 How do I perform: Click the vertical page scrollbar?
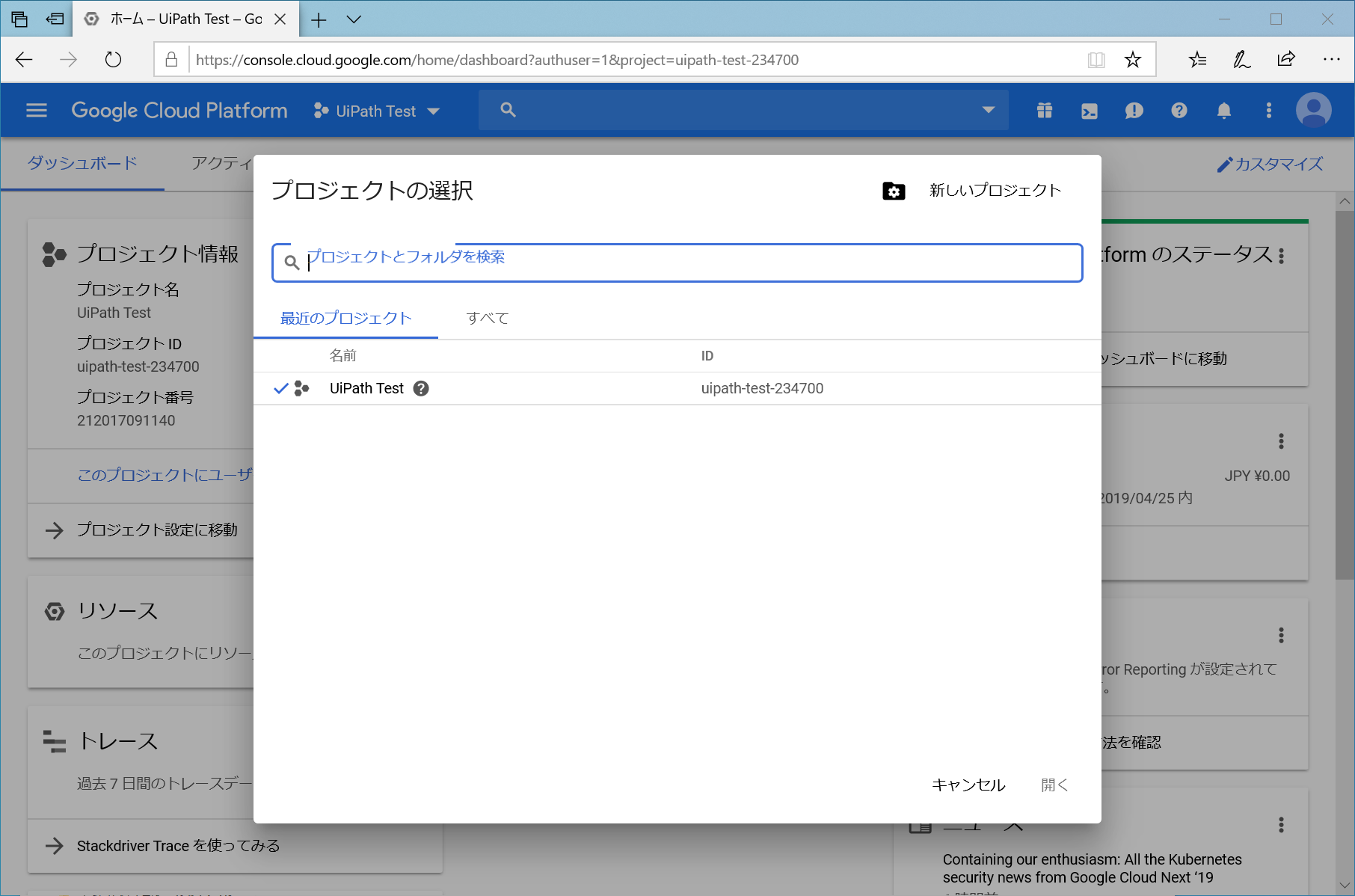[1345, 395]
